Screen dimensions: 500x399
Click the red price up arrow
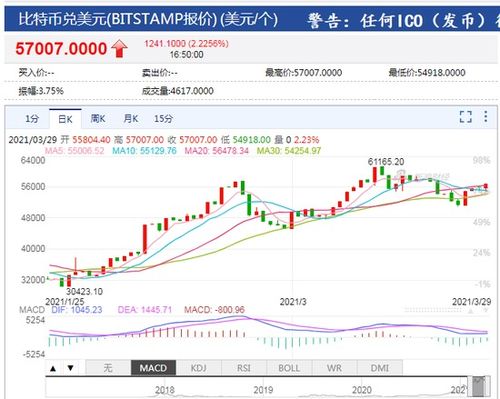(119, 49)
